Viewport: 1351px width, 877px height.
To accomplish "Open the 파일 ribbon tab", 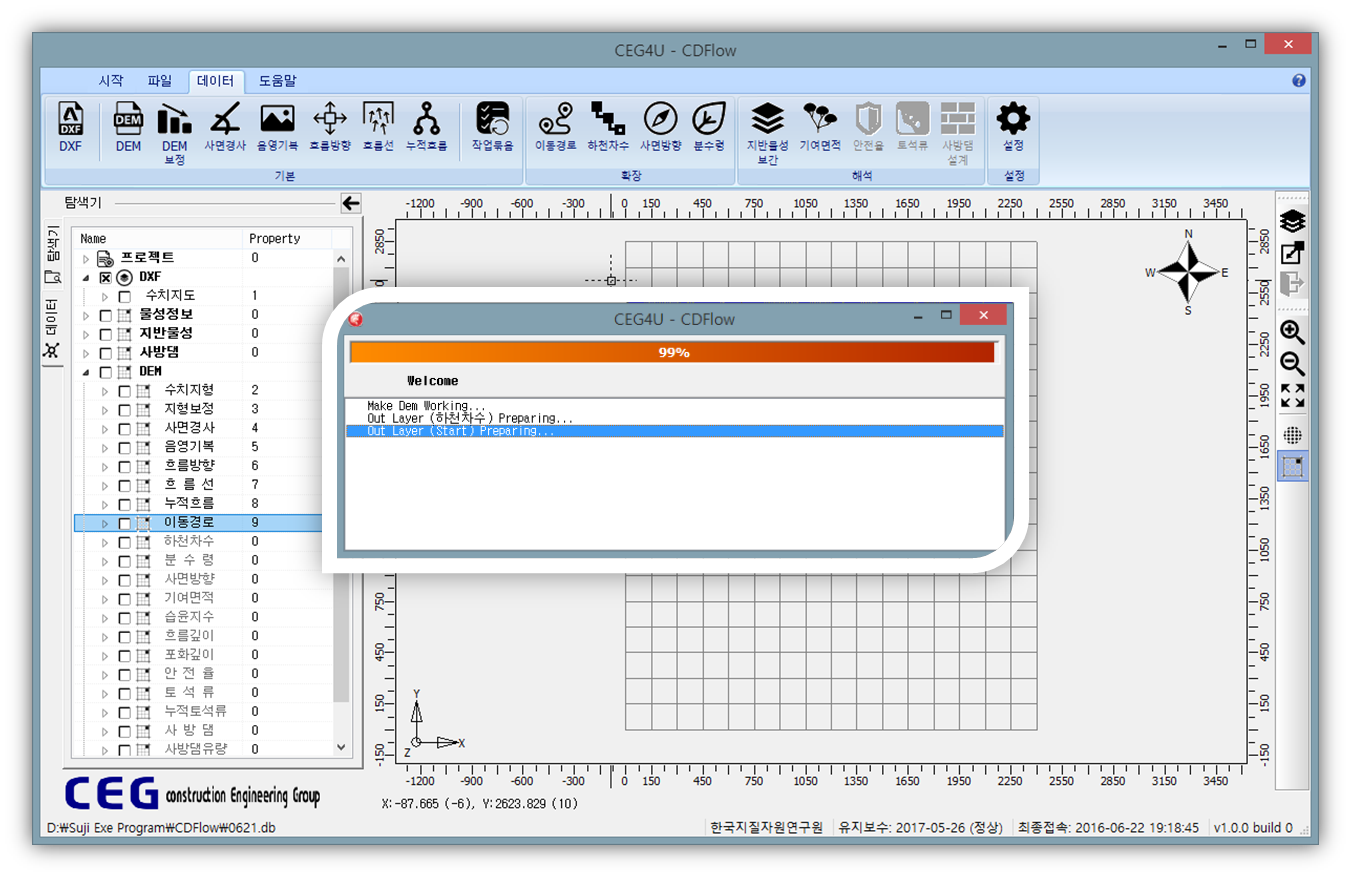I will (x=159, y=81).
